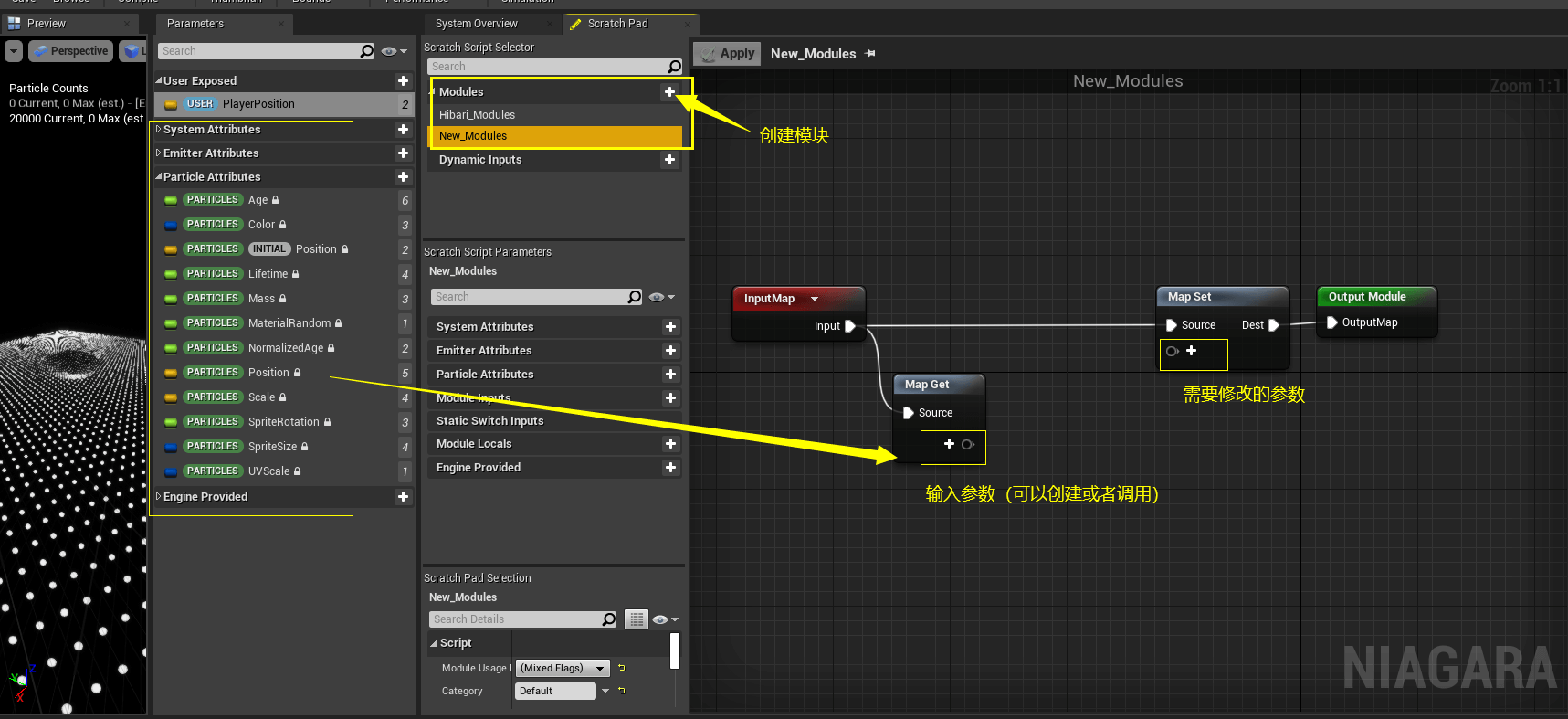
Task: Click the Map Set node Dest output pin
Action: [x=1274, y=325]
